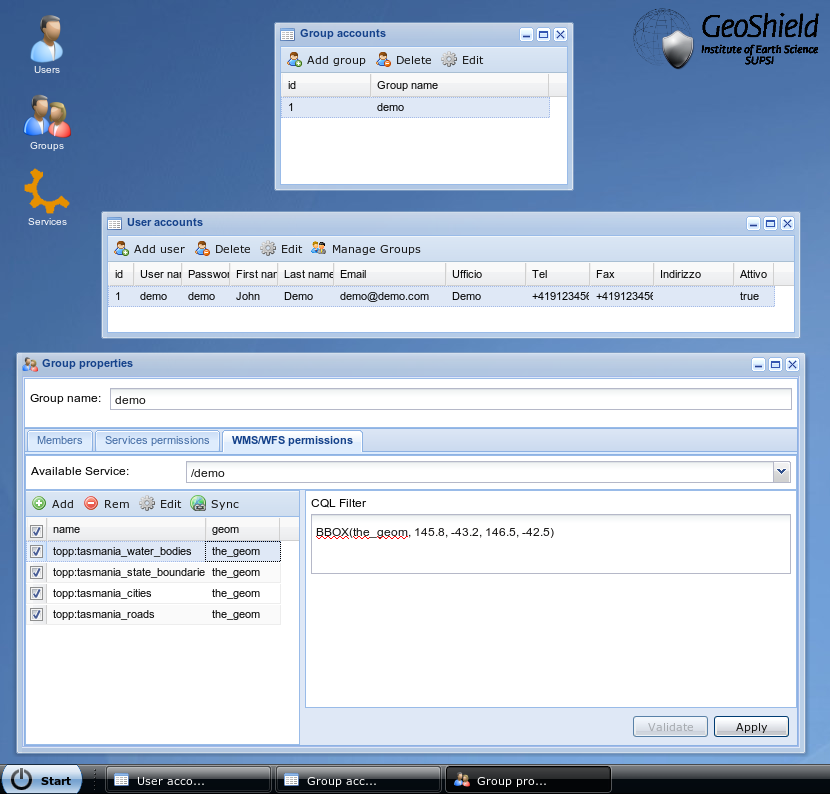Expand the Available Service dropdown
Screen dimensions: 830x794
pos(781,472)
